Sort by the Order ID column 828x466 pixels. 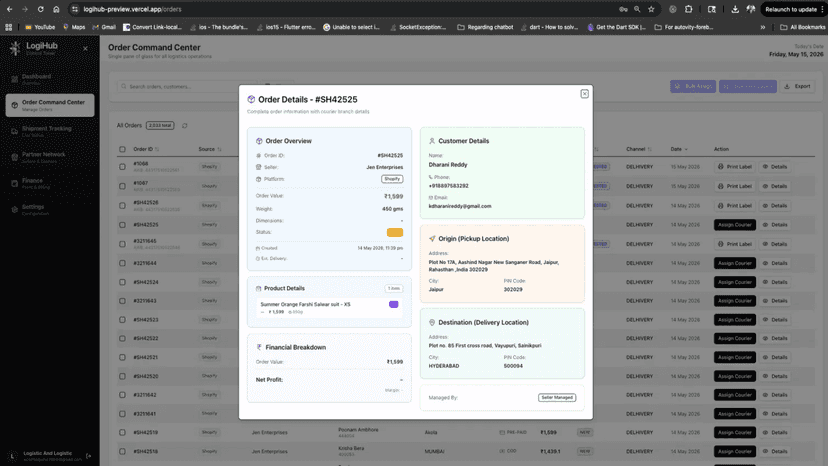(146, 150)
